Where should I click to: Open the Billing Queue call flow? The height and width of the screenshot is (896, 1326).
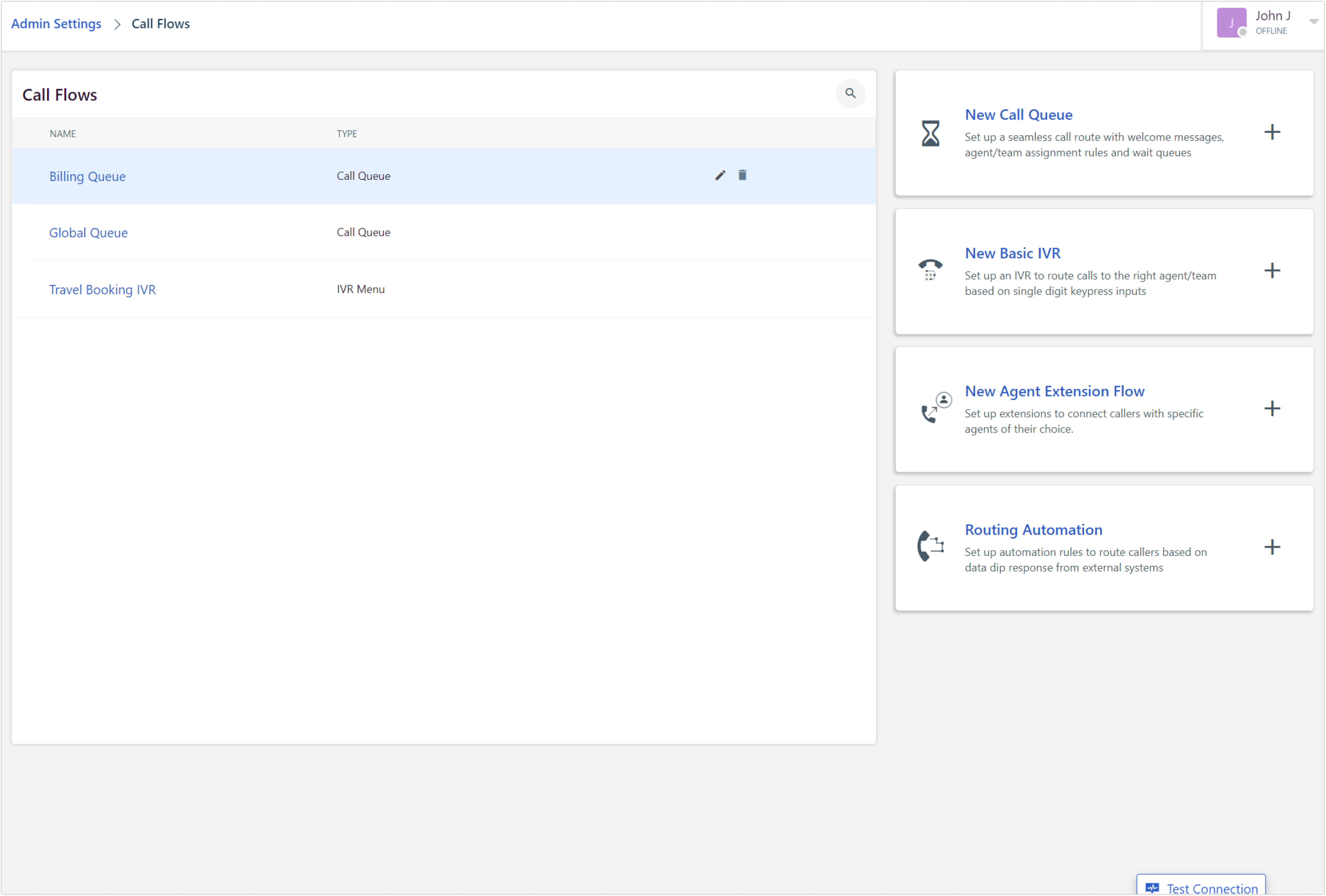click(87, 176)
